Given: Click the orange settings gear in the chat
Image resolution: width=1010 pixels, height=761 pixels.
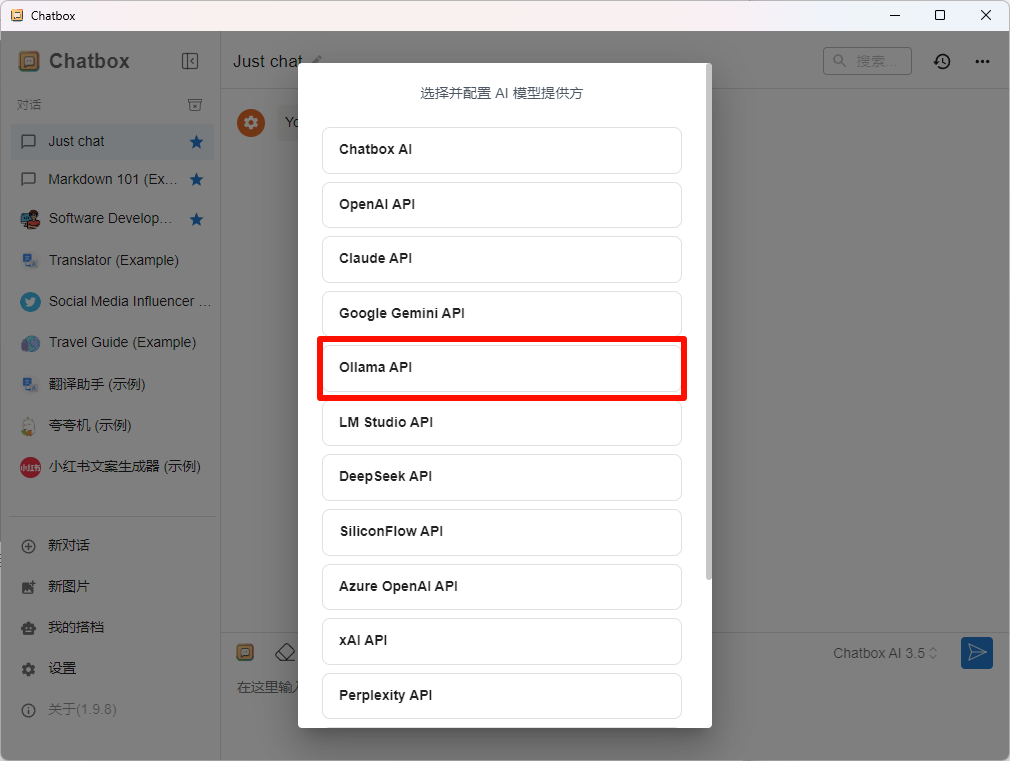Looking at the screenshot, I should 251,122.
